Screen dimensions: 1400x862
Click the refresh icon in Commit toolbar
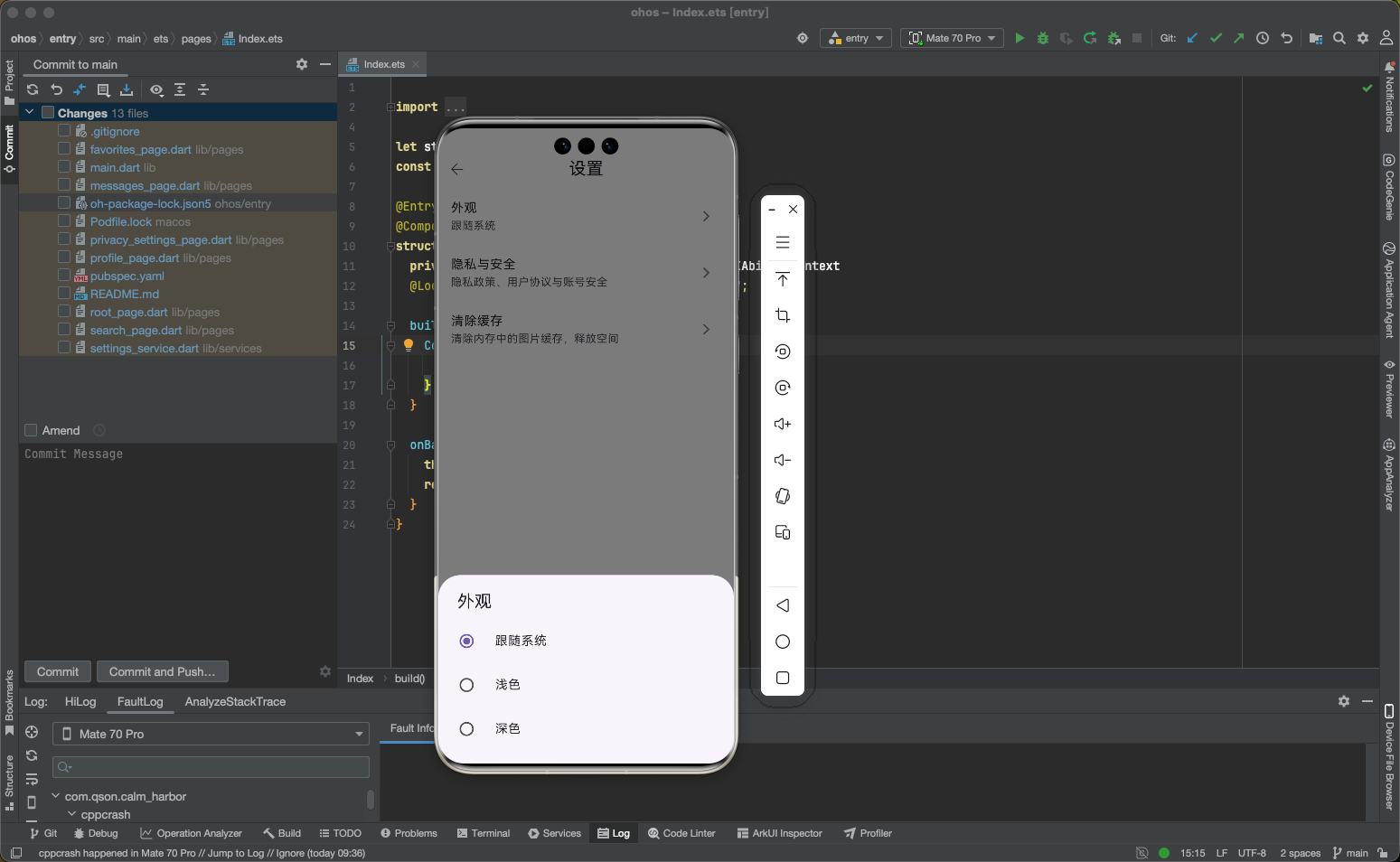(x=33, y=89)
